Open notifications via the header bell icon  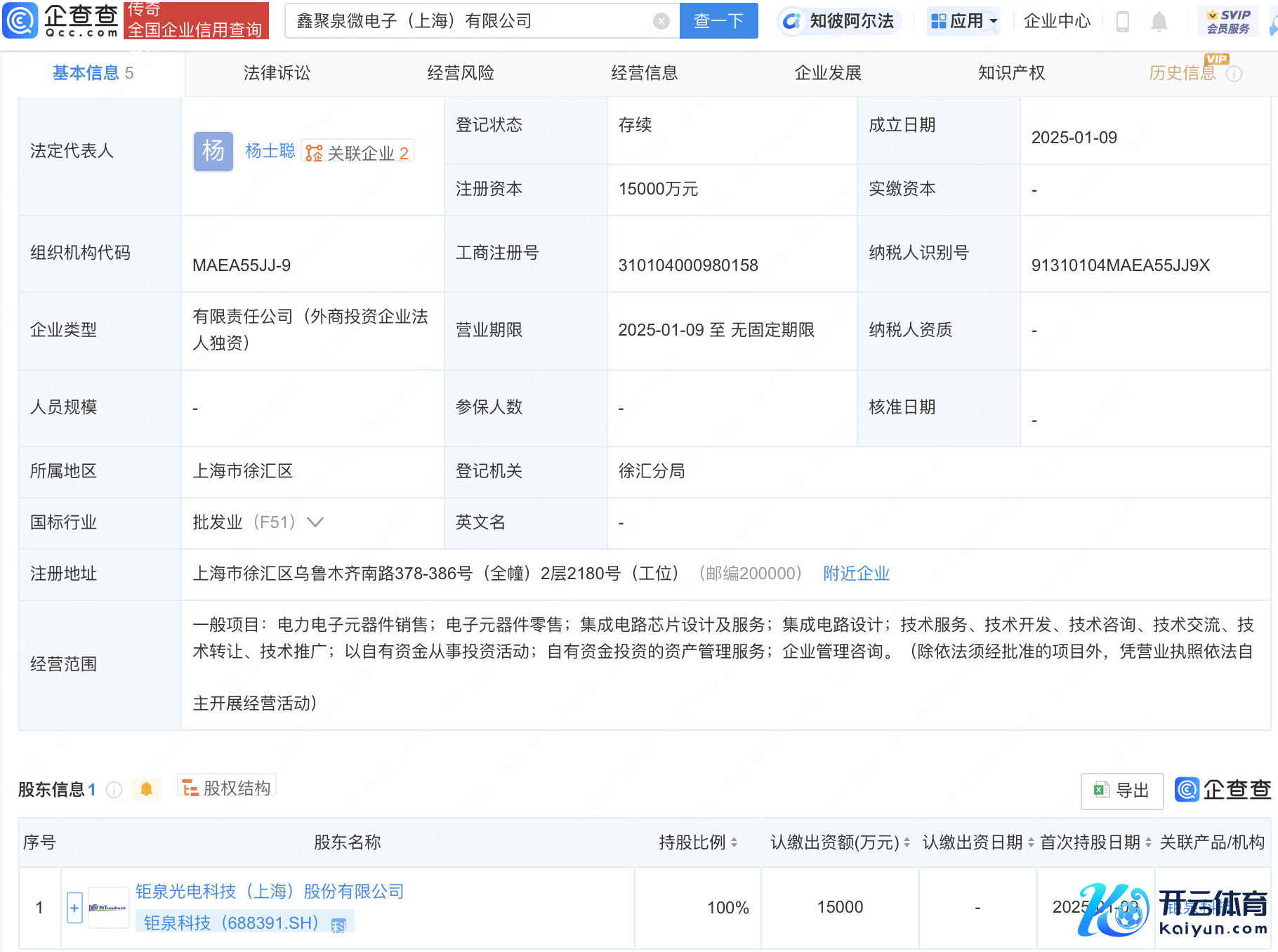pos(1159,22)
